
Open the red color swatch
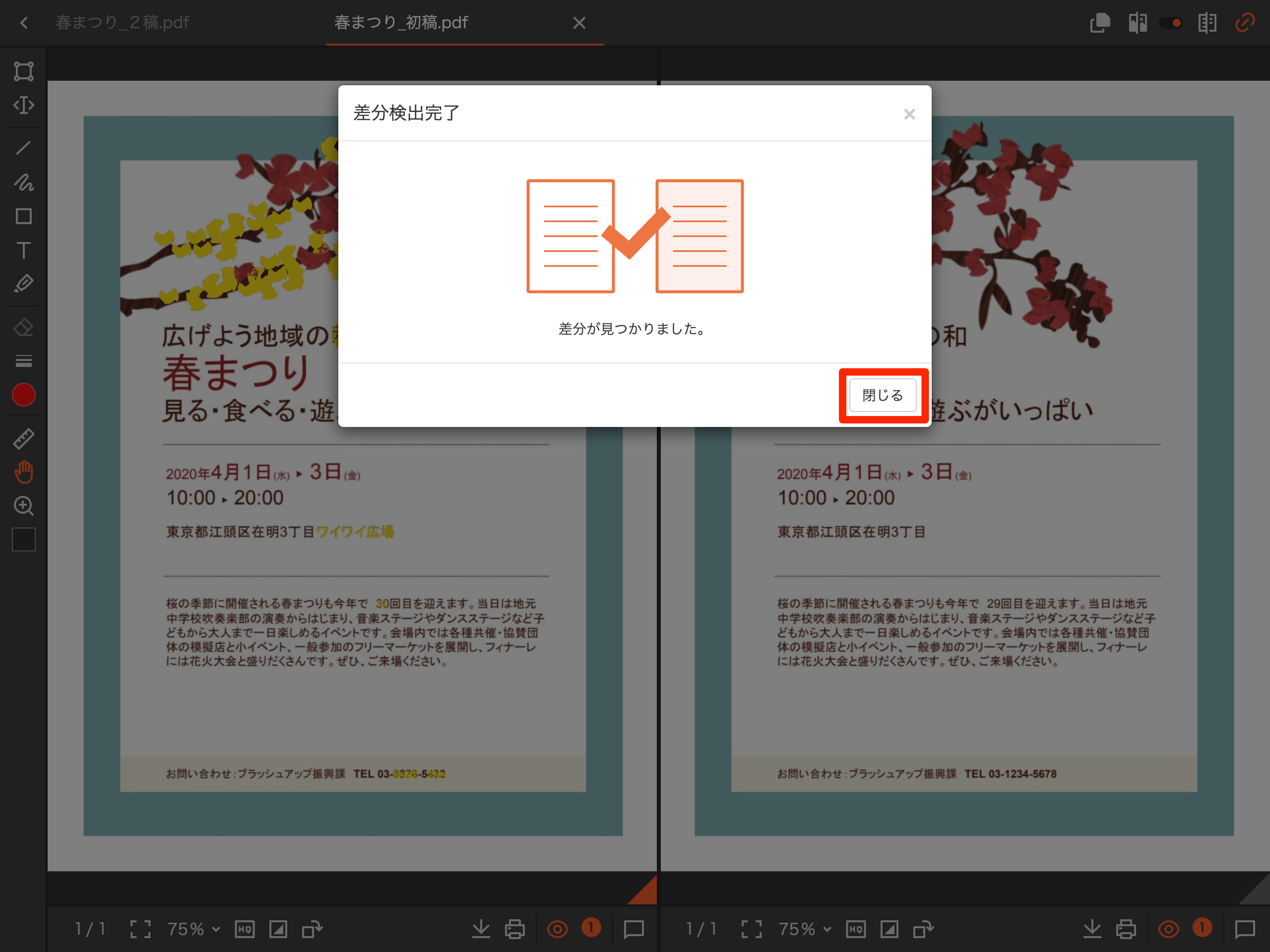pyautogui.click(x=23, y=395)
